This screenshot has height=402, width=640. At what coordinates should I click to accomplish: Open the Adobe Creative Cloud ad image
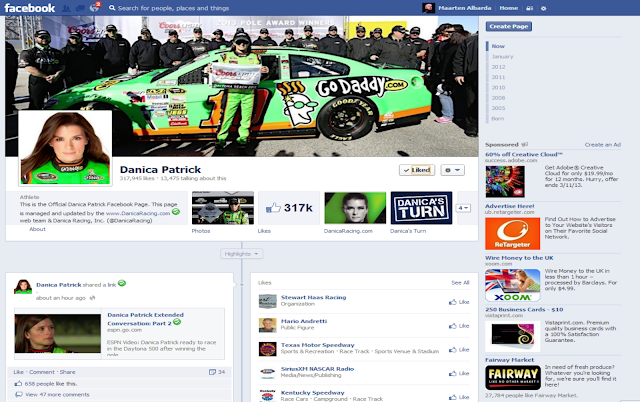coord(505,182)
